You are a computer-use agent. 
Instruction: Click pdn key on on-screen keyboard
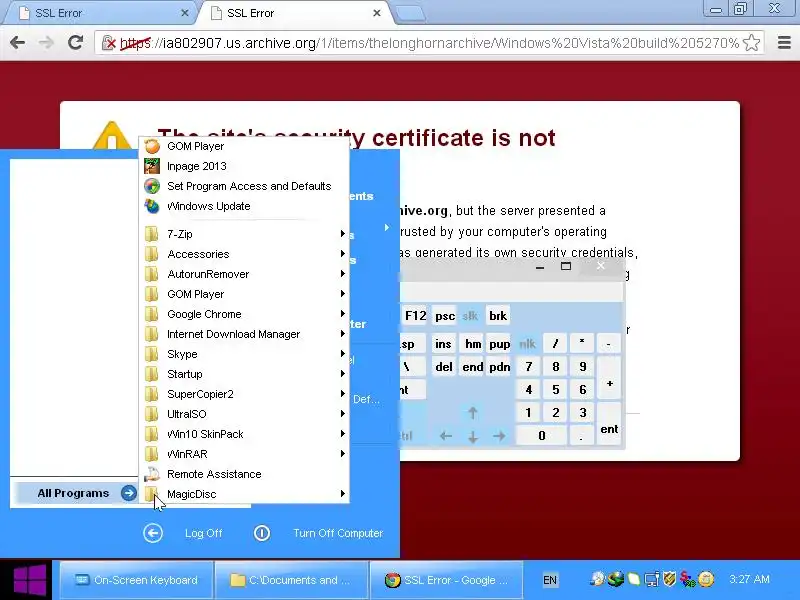[x=499, y=367]
